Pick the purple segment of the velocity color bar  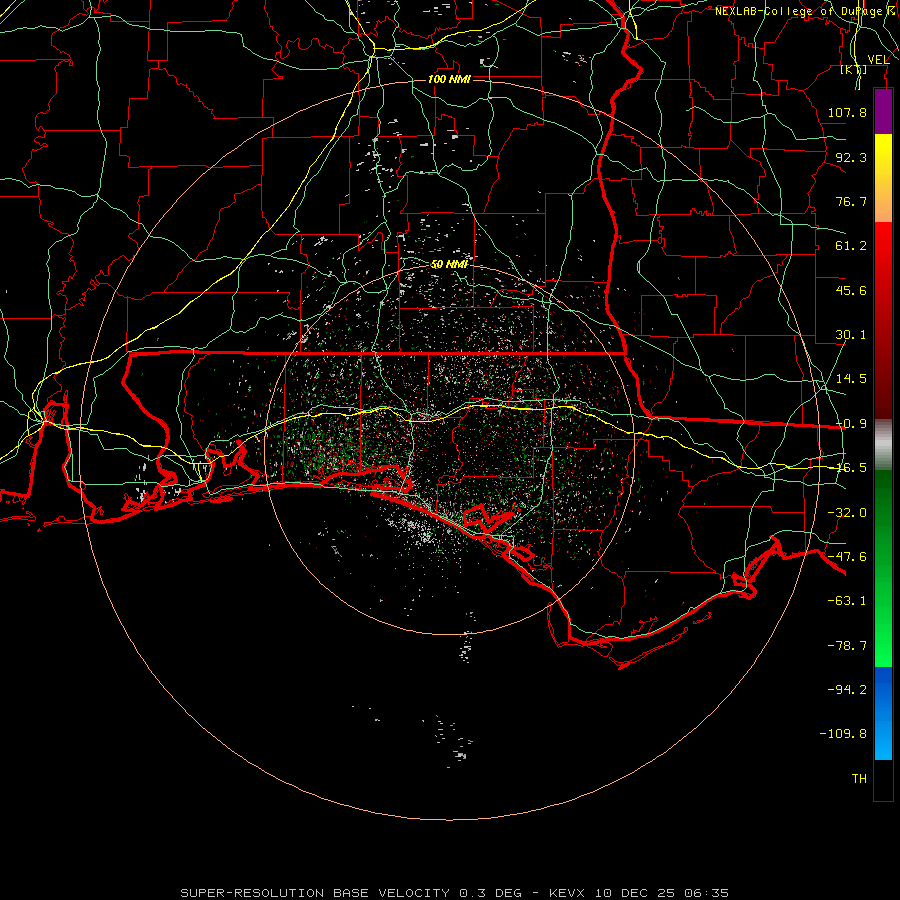coord(883,112)
